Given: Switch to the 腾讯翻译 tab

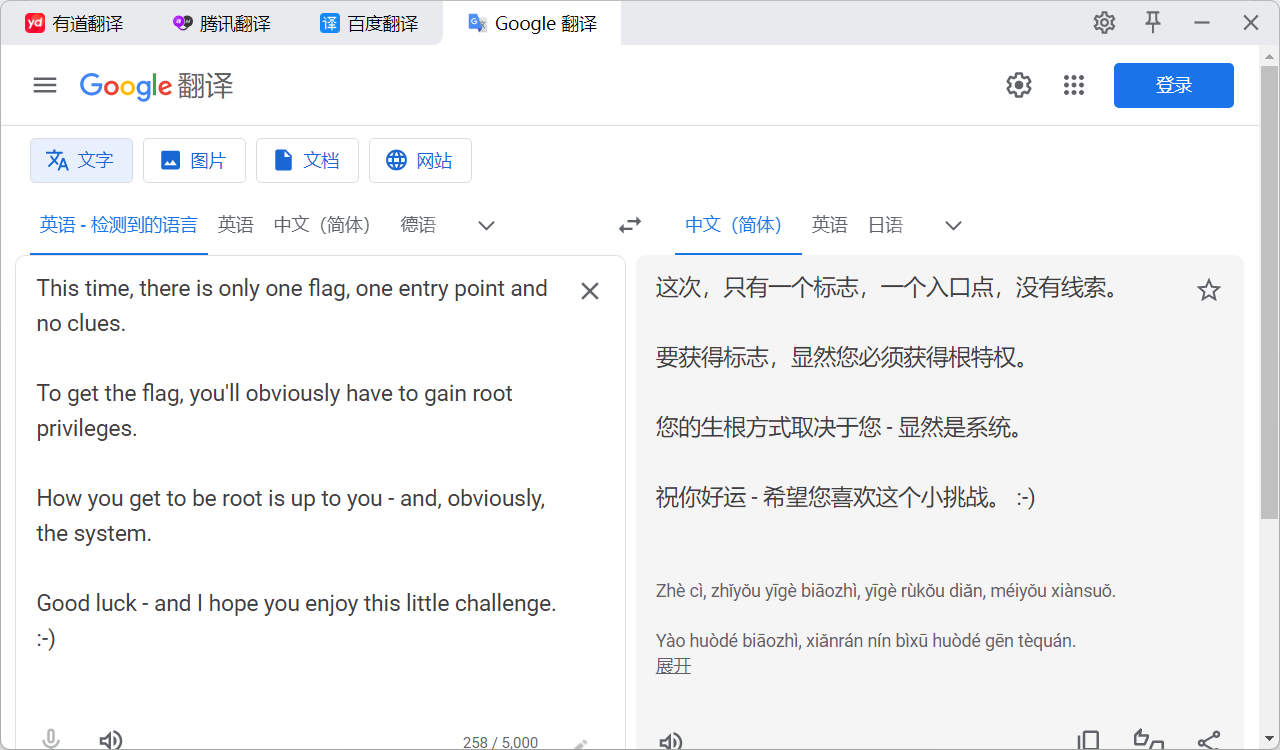Looking at the screenshot, I should click(221, 24).
